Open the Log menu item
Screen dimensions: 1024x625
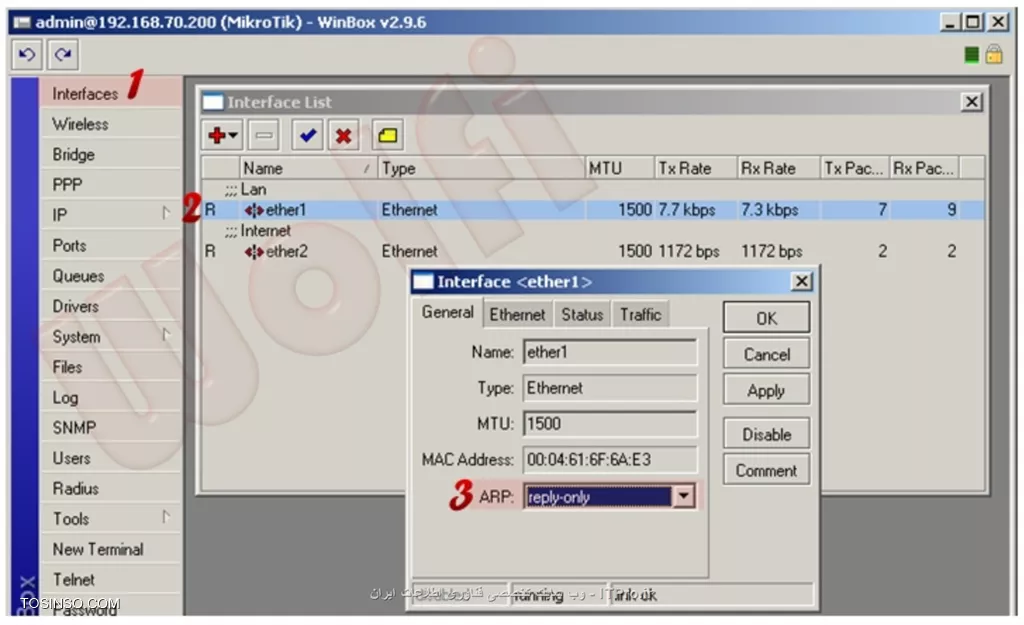111,397
